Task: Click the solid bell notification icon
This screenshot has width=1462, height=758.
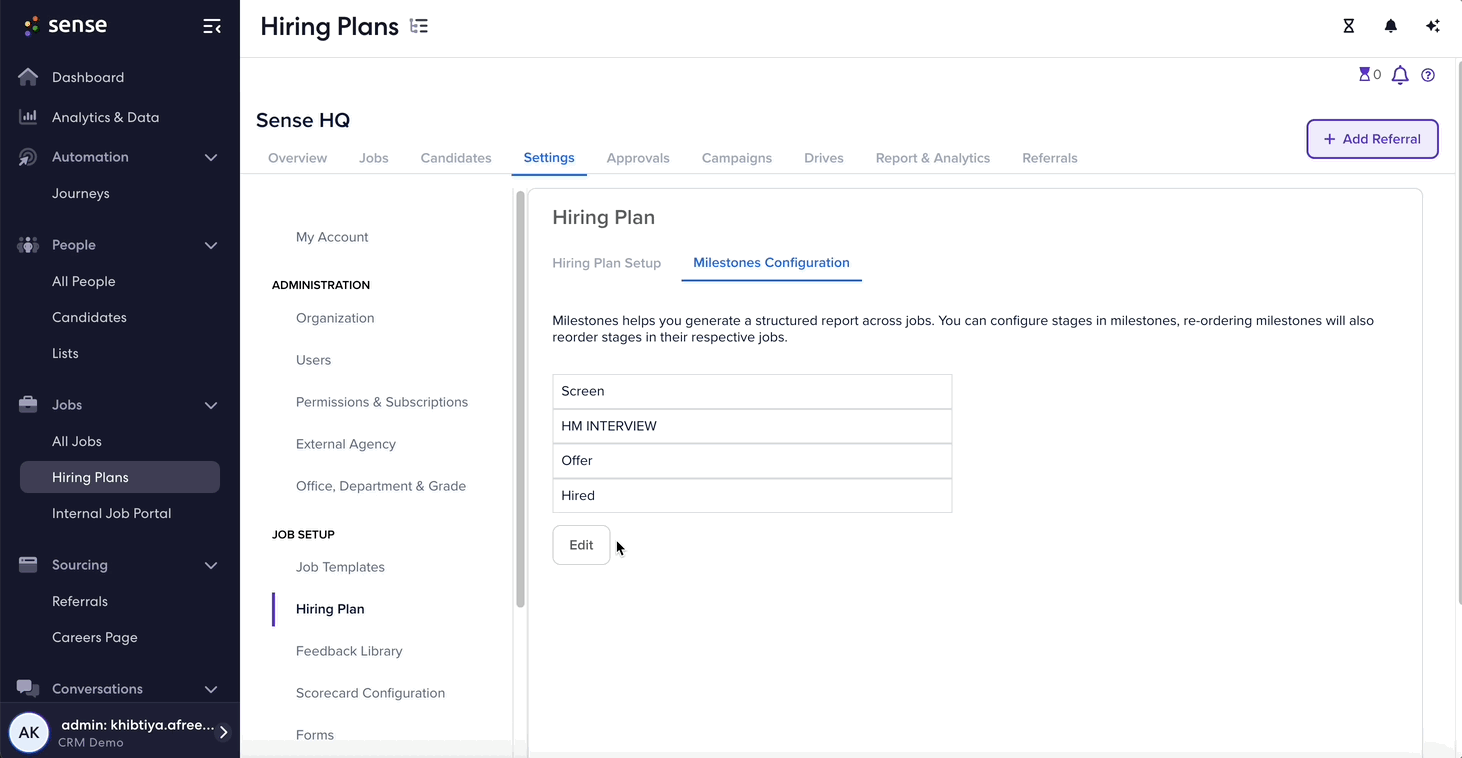Action: [x=1390, y=26]
